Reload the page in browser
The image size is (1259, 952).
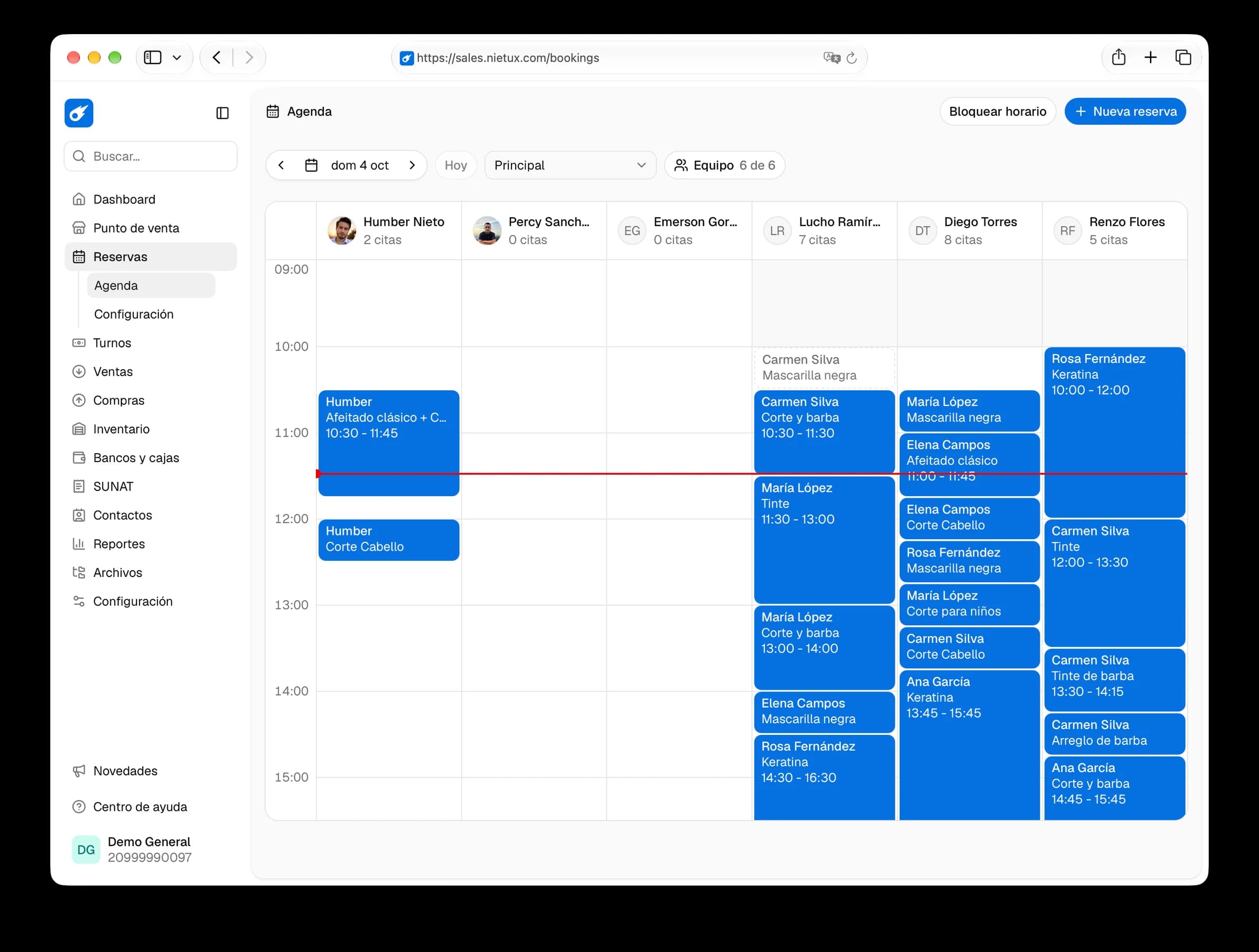(851, 58)
